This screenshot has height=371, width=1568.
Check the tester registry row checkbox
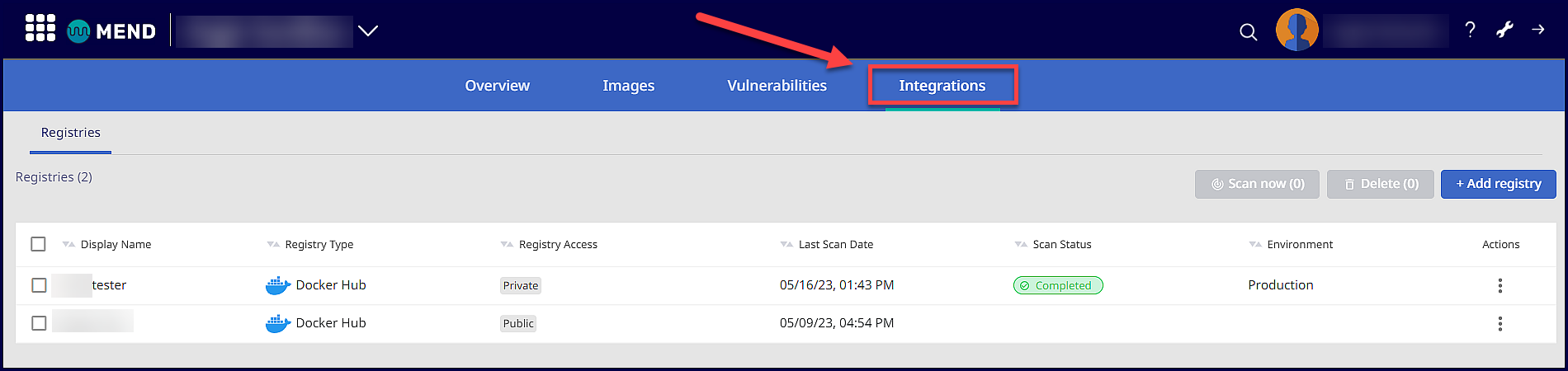click(x=39, y=285)
